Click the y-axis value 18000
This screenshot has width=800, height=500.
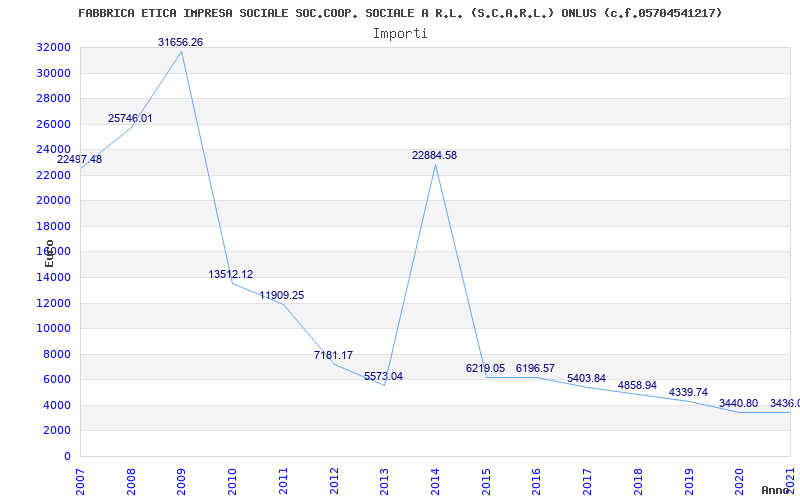tap(53, 226)
